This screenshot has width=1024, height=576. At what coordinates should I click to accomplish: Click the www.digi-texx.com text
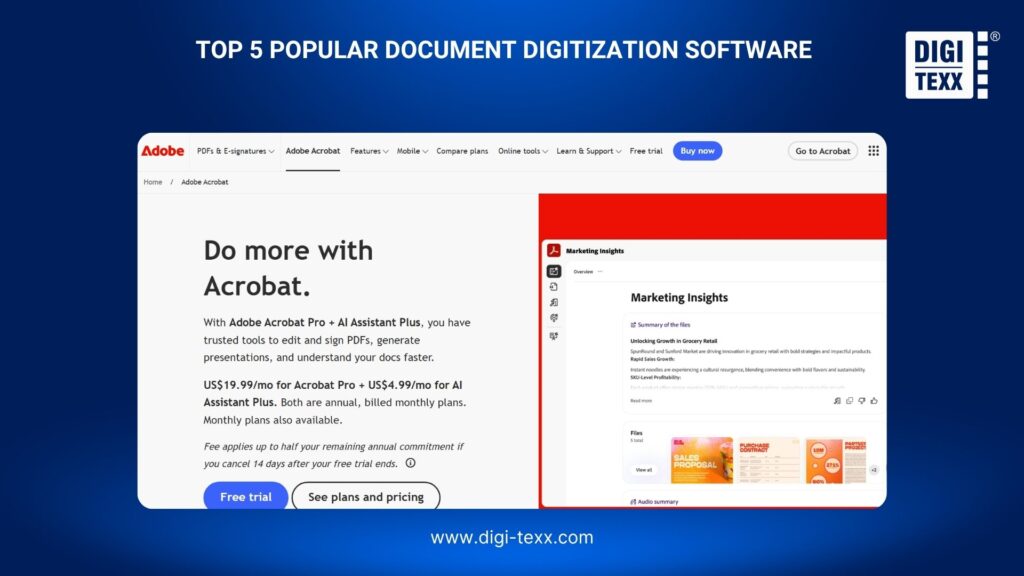pyautogui.click(x=512, y=537)
